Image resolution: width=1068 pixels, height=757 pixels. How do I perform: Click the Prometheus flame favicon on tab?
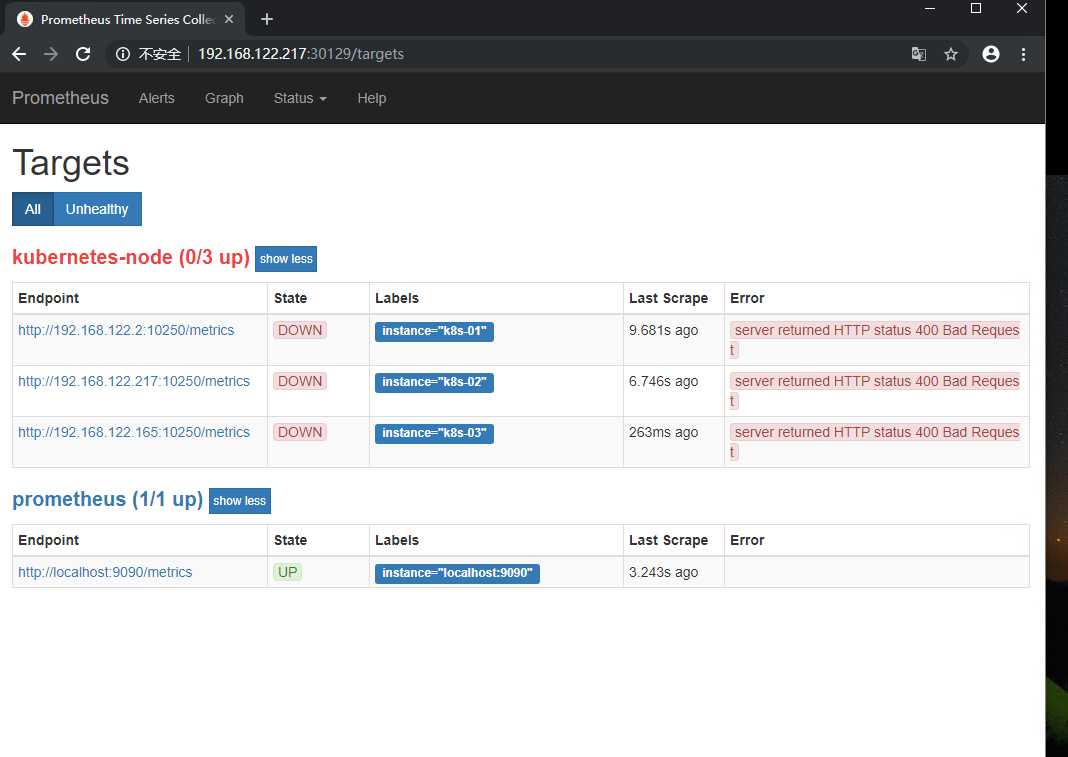click(25, 19)
